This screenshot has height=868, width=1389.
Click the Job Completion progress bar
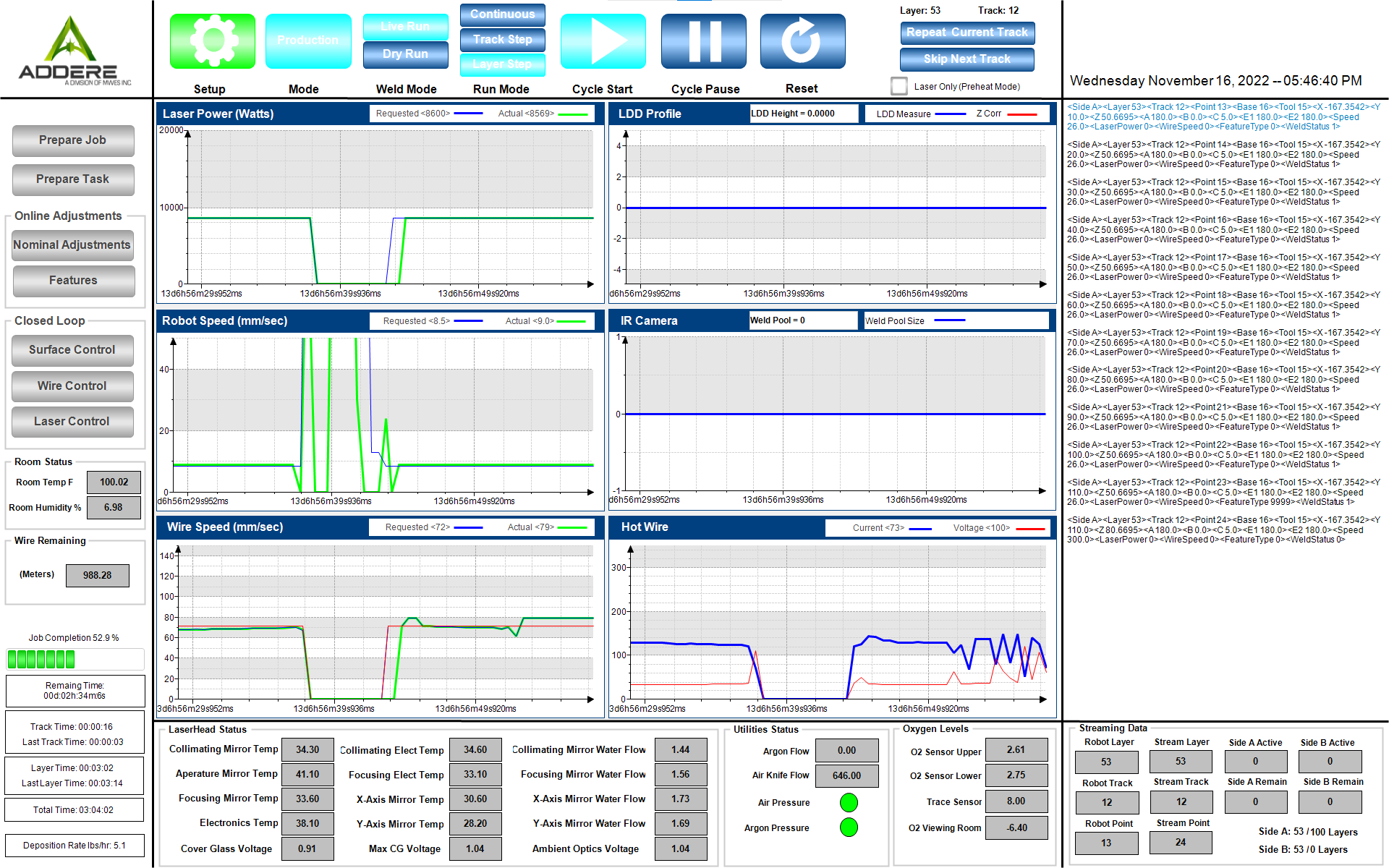[75, 660]
